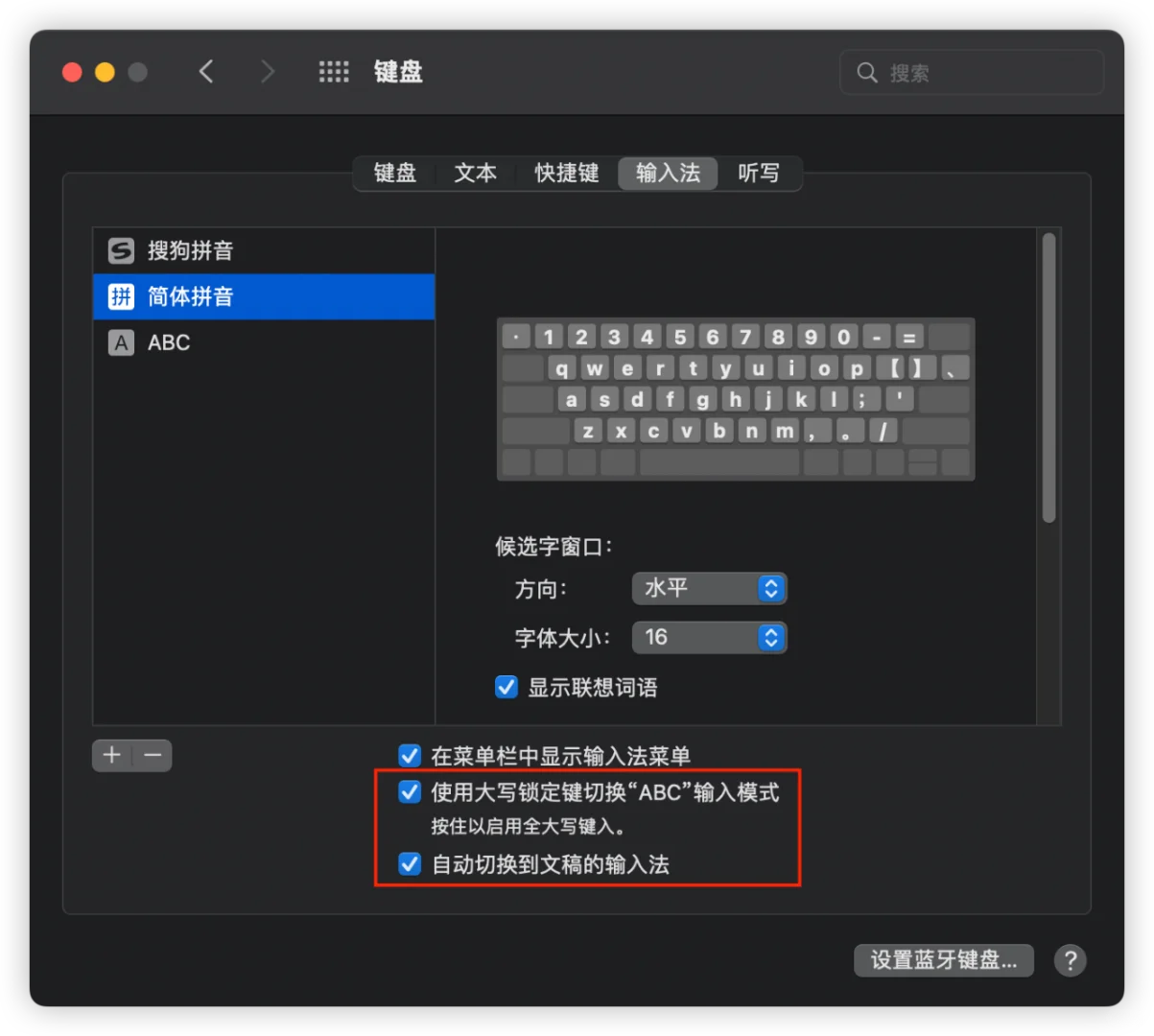Click the back navigation arrow
Viewport: 1154px width, 1036px height.
206,71
